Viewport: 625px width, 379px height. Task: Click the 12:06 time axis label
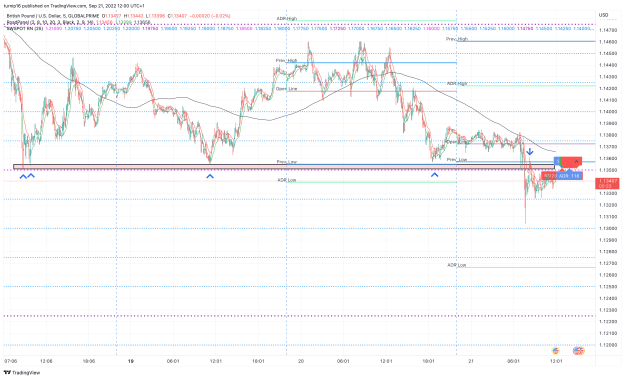pyautogui.click(x=46, y=361)
